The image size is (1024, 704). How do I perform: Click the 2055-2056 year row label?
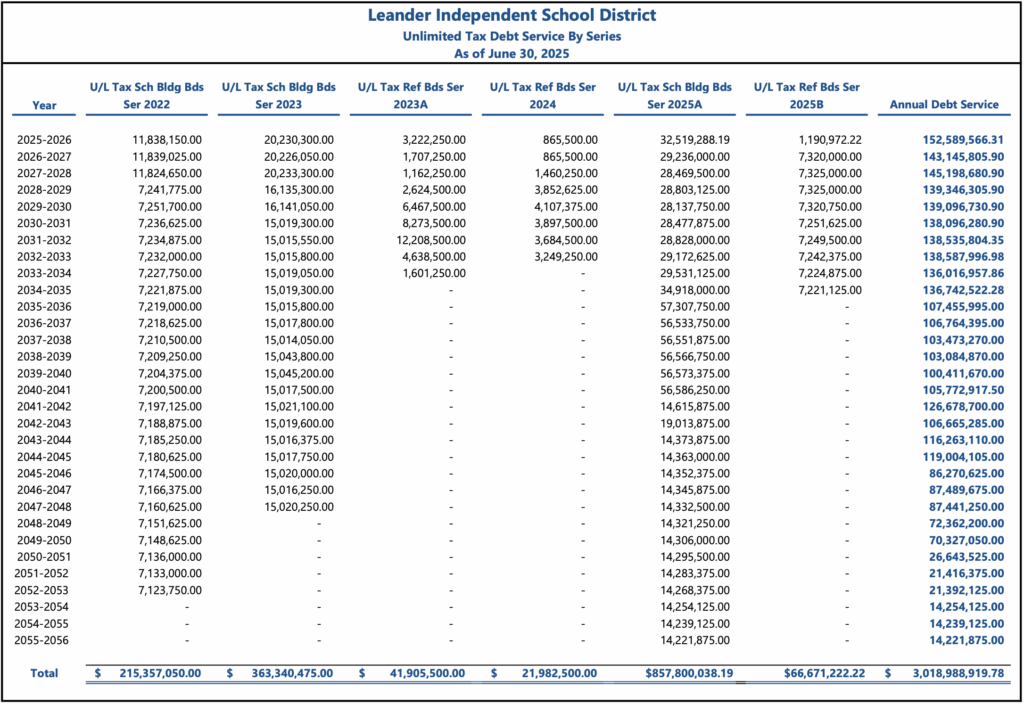point(41,640)
